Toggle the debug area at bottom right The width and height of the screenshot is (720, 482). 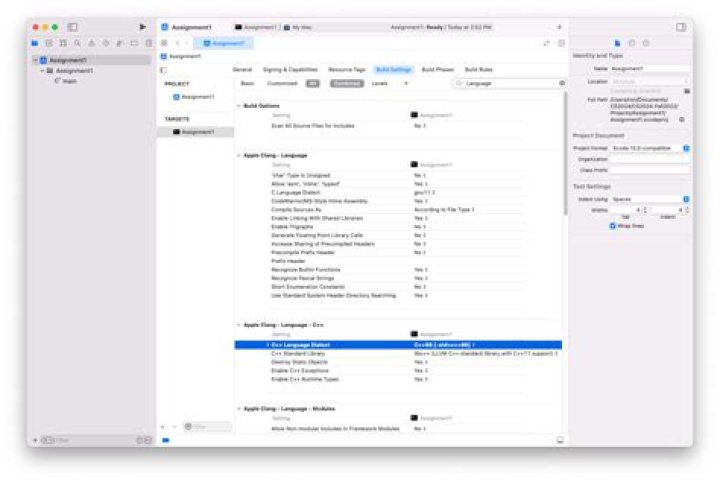[x=560, y=440]
